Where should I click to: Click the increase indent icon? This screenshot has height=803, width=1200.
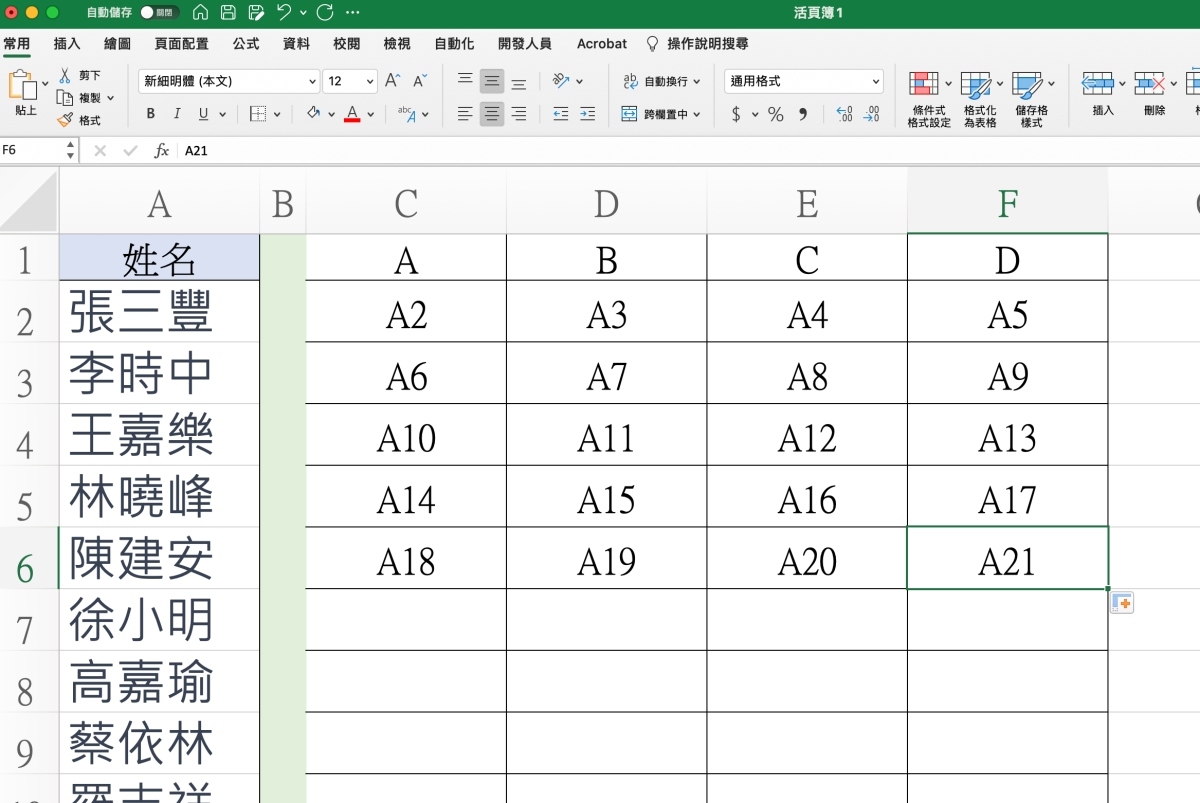pos(587,114)
